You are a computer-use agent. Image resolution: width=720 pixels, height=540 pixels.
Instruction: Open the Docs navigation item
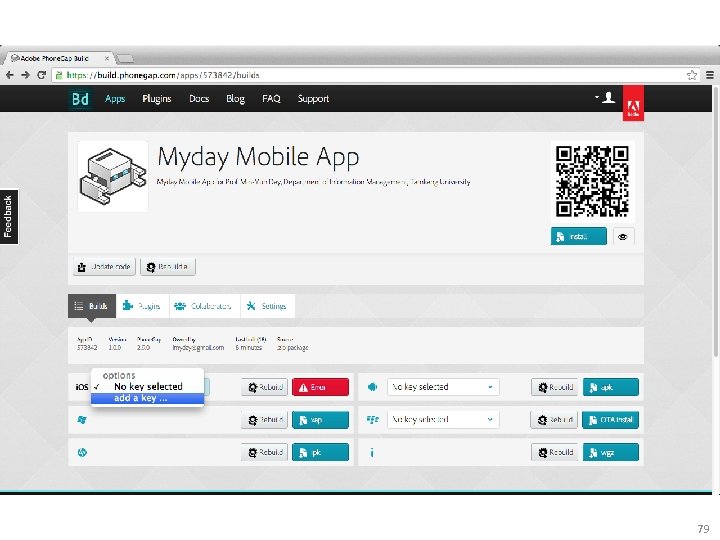[199, 99]
